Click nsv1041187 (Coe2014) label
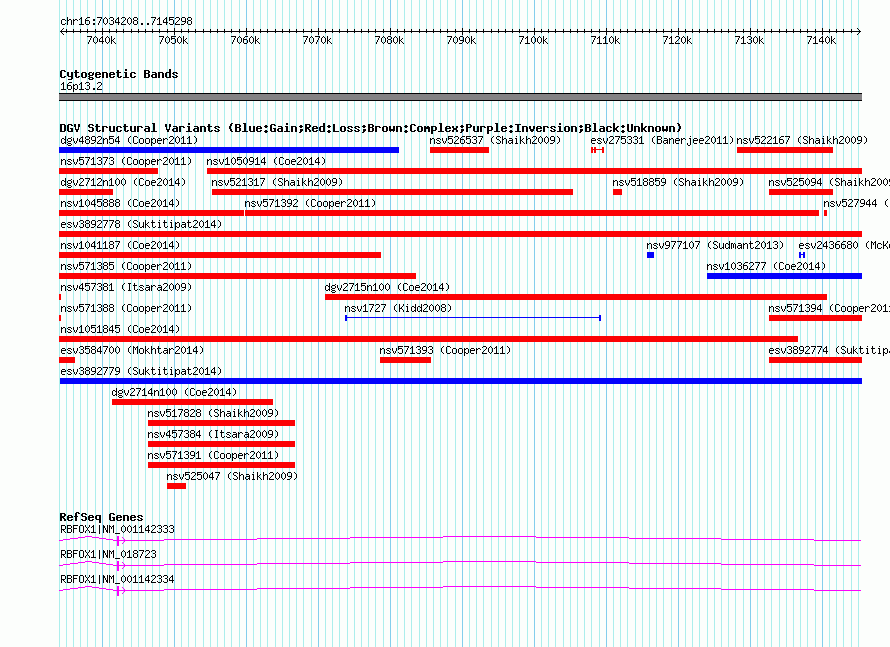Screen dimensions: 890x647 (x=120, y=245)
